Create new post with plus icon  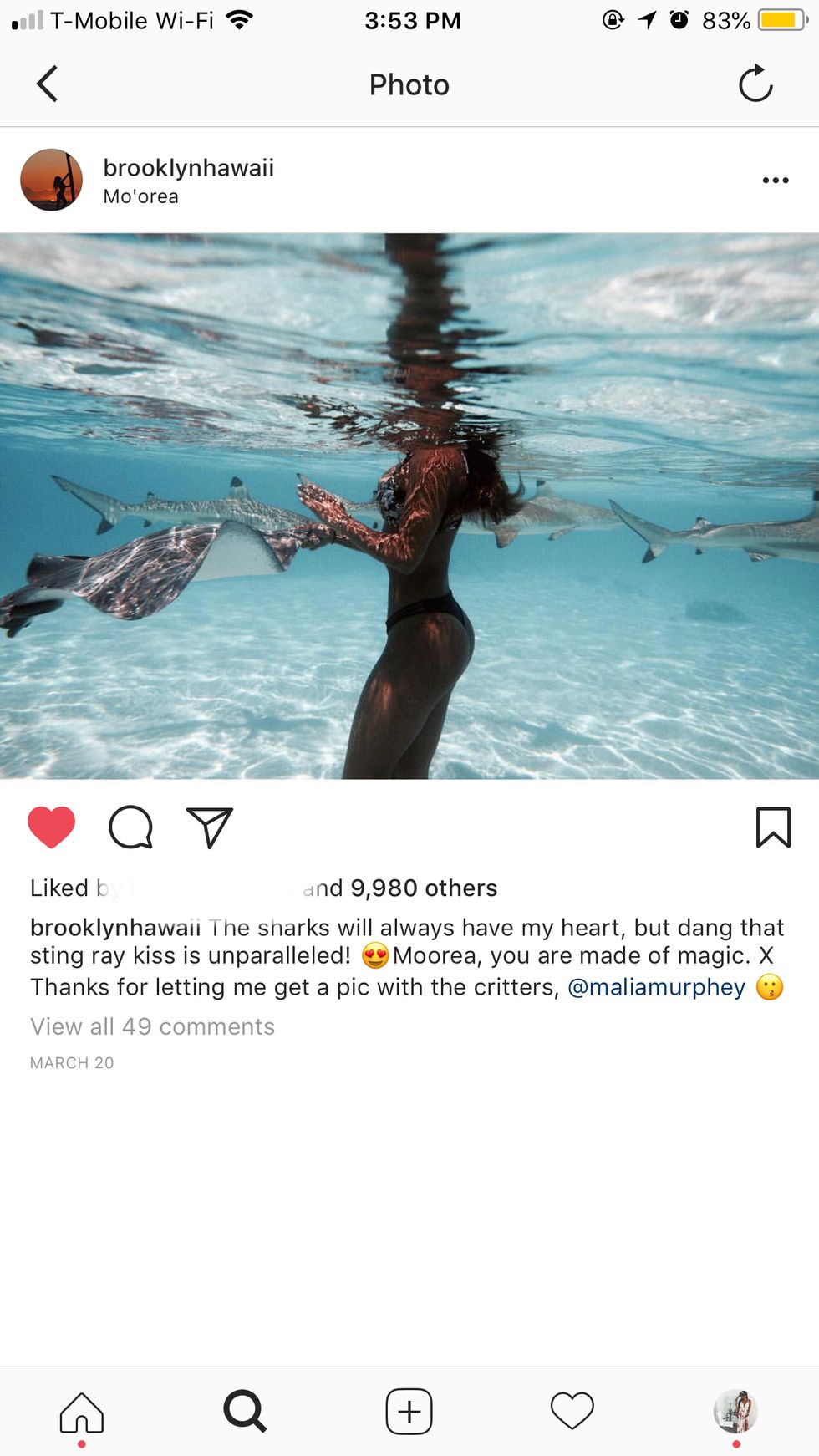pos(409,1412)
